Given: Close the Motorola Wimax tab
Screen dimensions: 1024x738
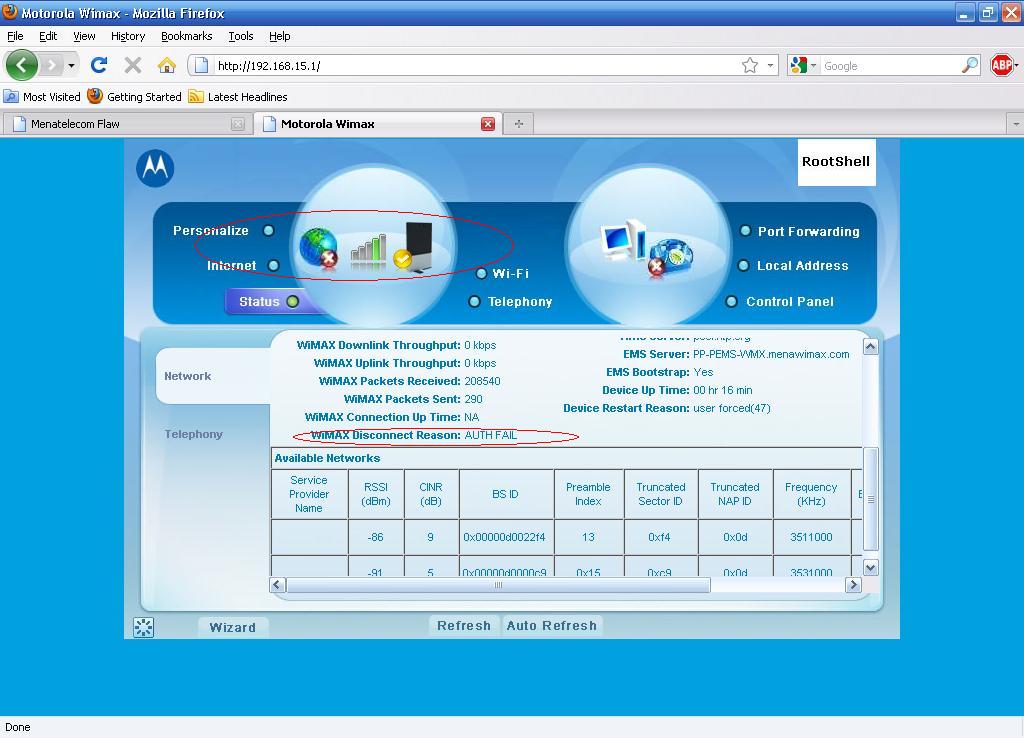Looking at the screenshot, I should [488, 124].
